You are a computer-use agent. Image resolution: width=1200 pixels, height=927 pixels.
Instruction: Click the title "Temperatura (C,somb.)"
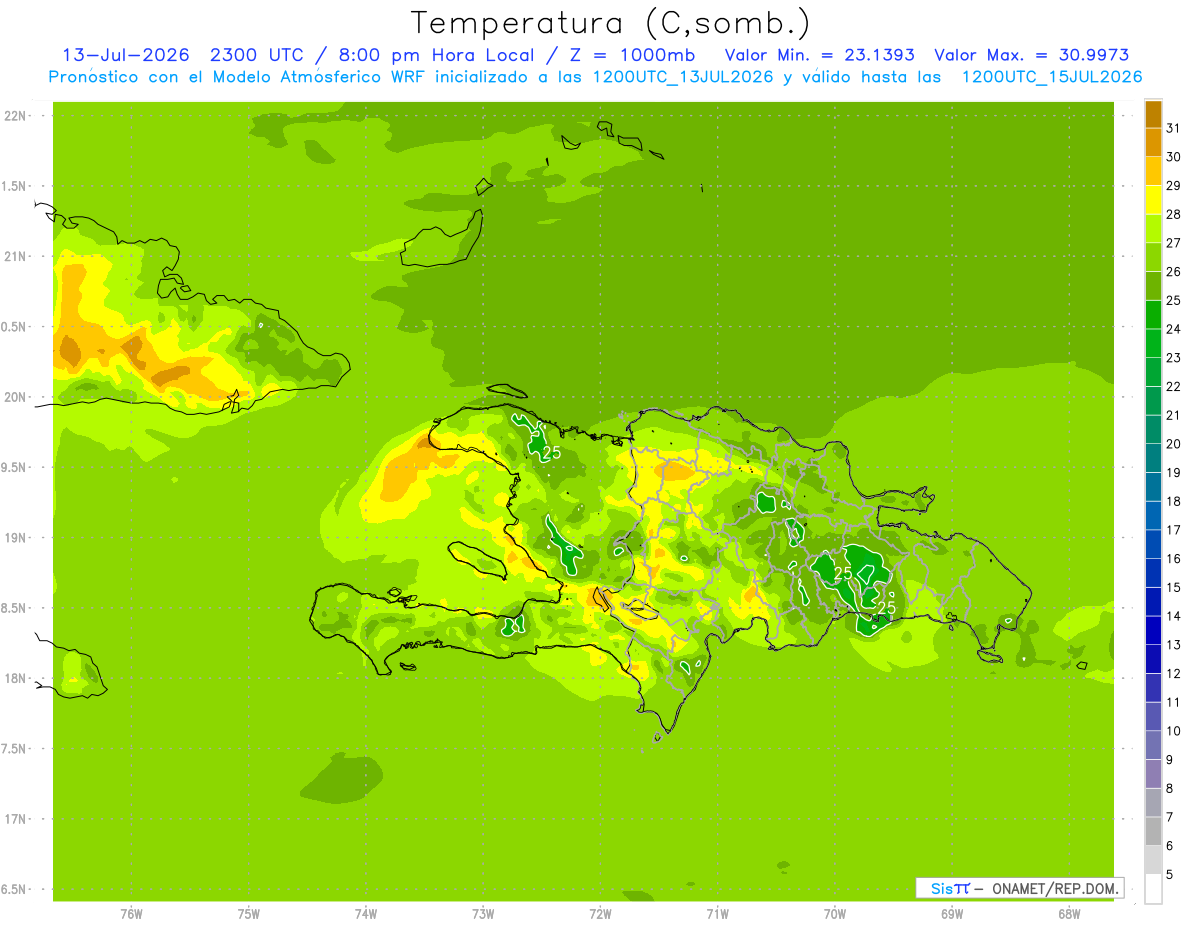610,22
